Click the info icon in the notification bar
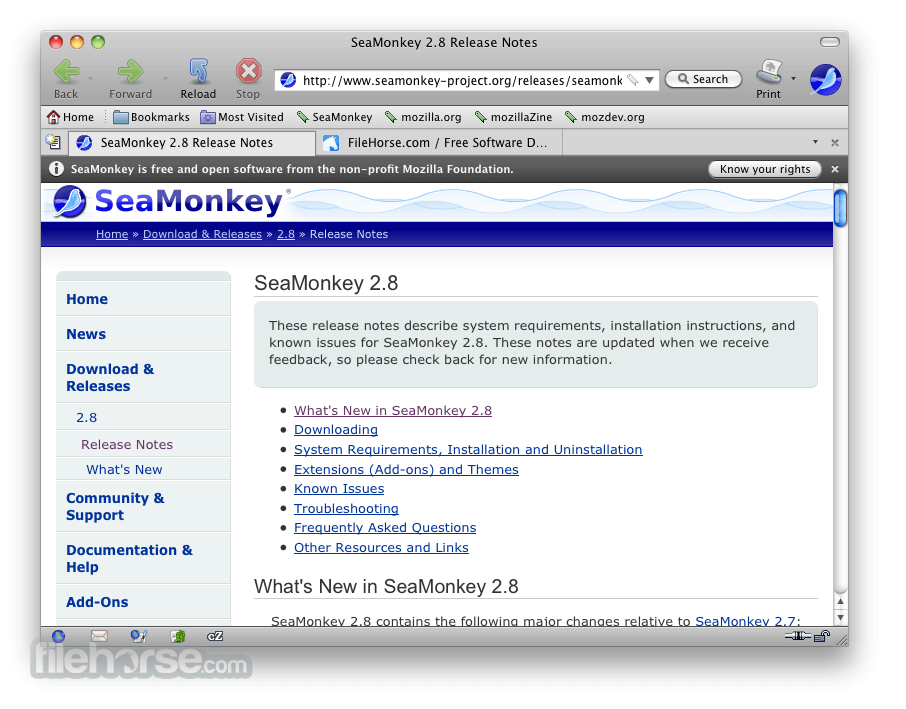 (57, 169)
